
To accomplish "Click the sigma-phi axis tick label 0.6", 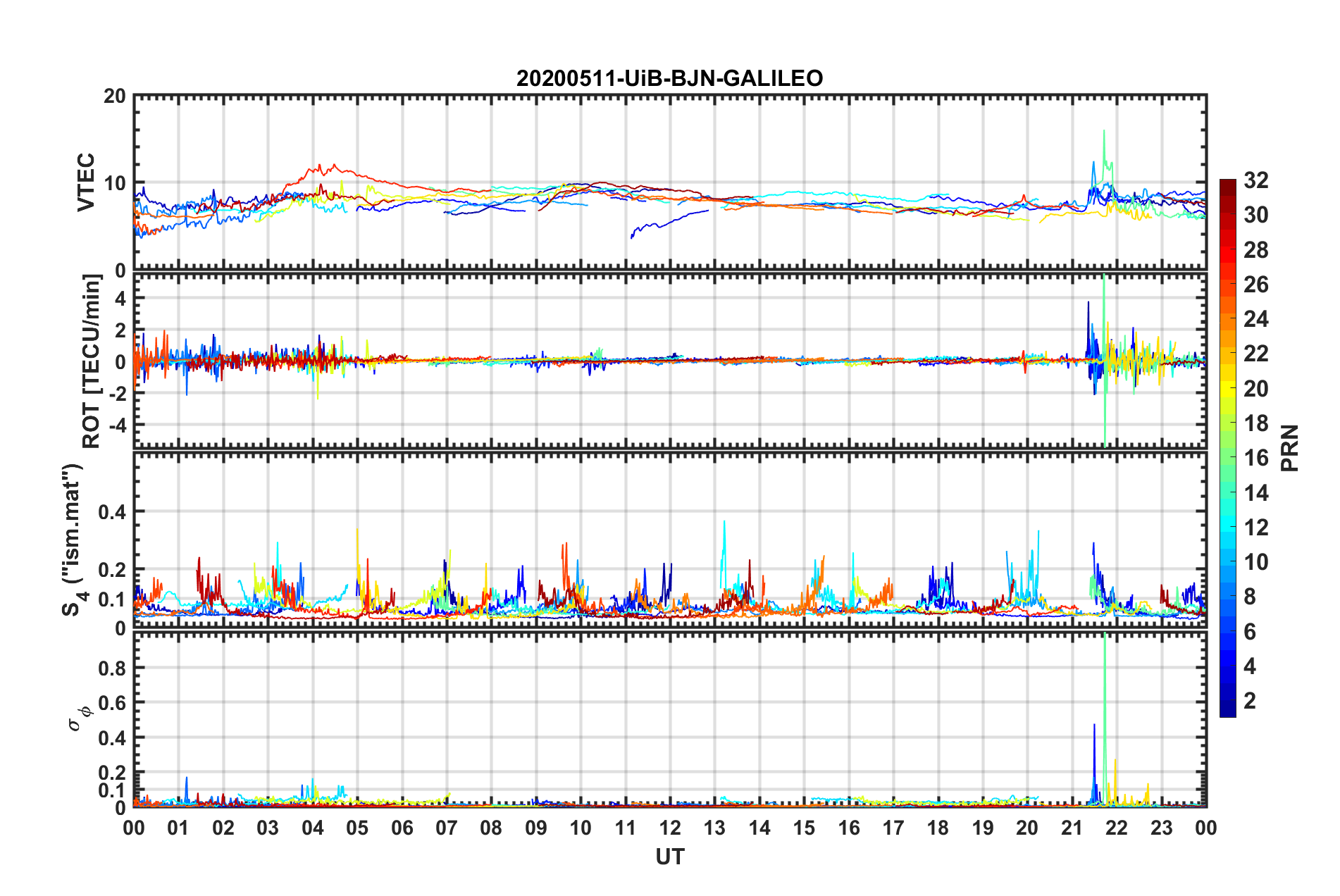I will click(112, 703).
